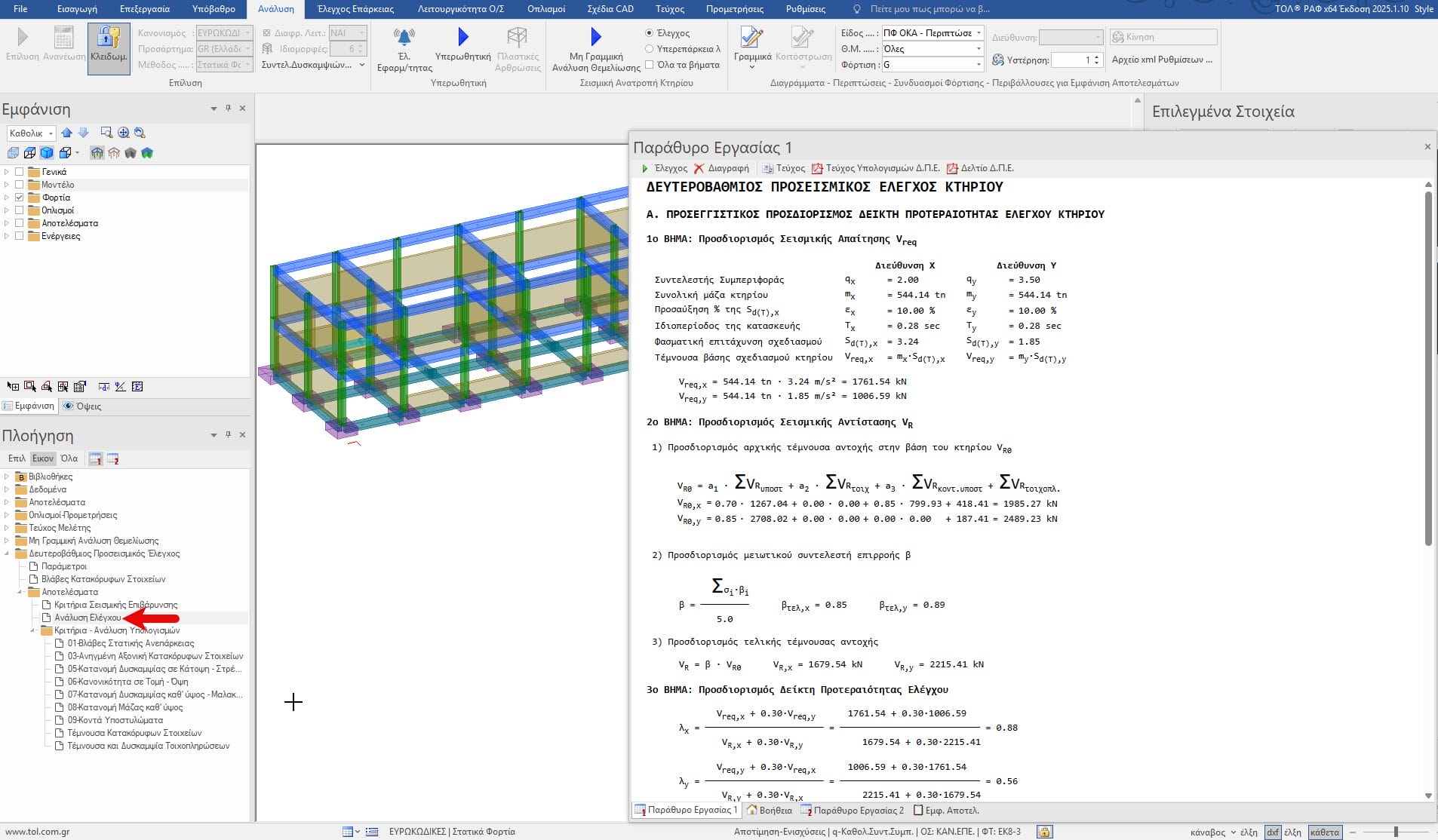Enable the Όλα τα βήματα checkbox

pyautogui.click(x=649, y=65)
